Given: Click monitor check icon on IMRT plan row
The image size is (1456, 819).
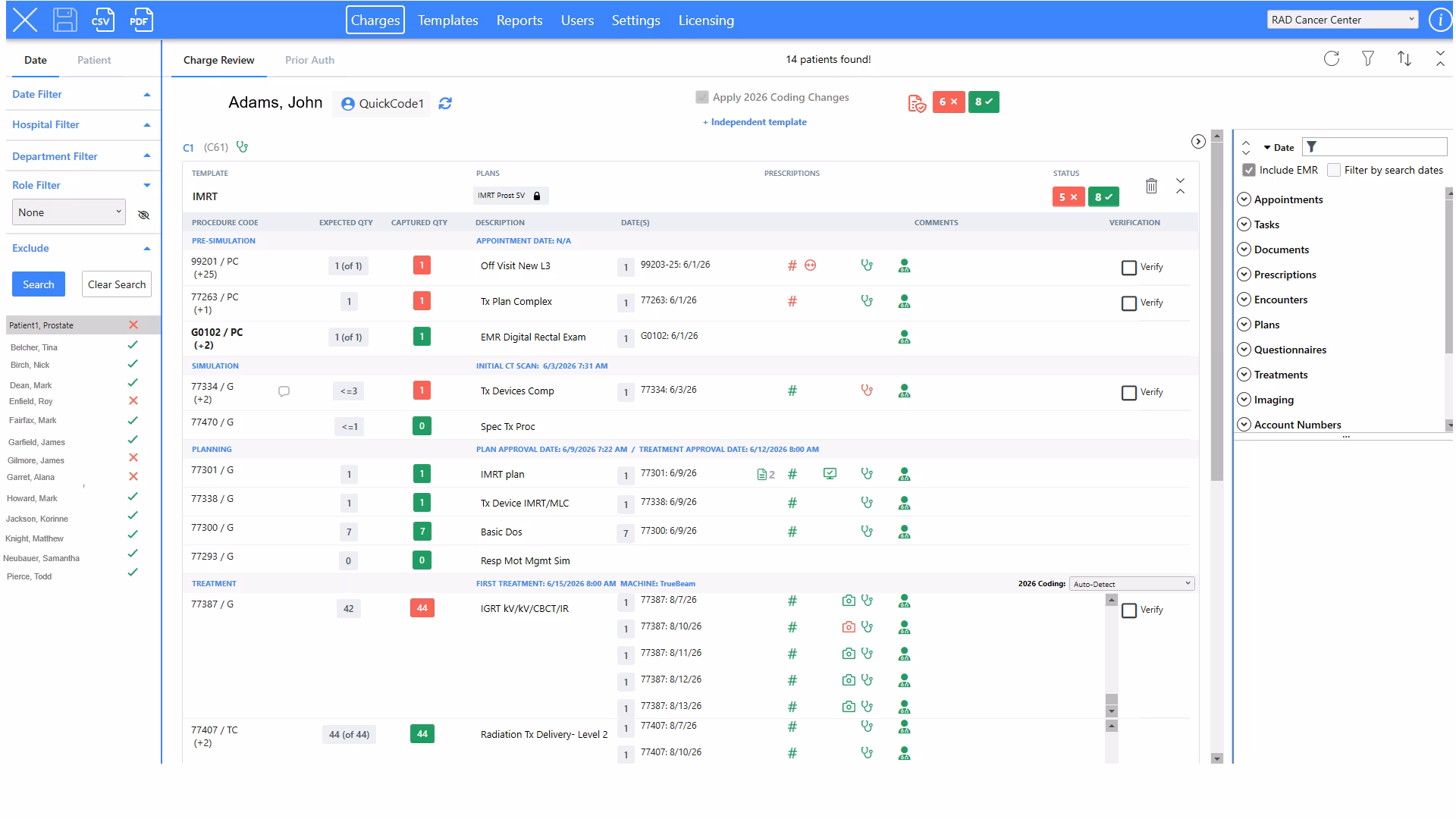Looking at the screenshot, I should click(x=830, y=474).
